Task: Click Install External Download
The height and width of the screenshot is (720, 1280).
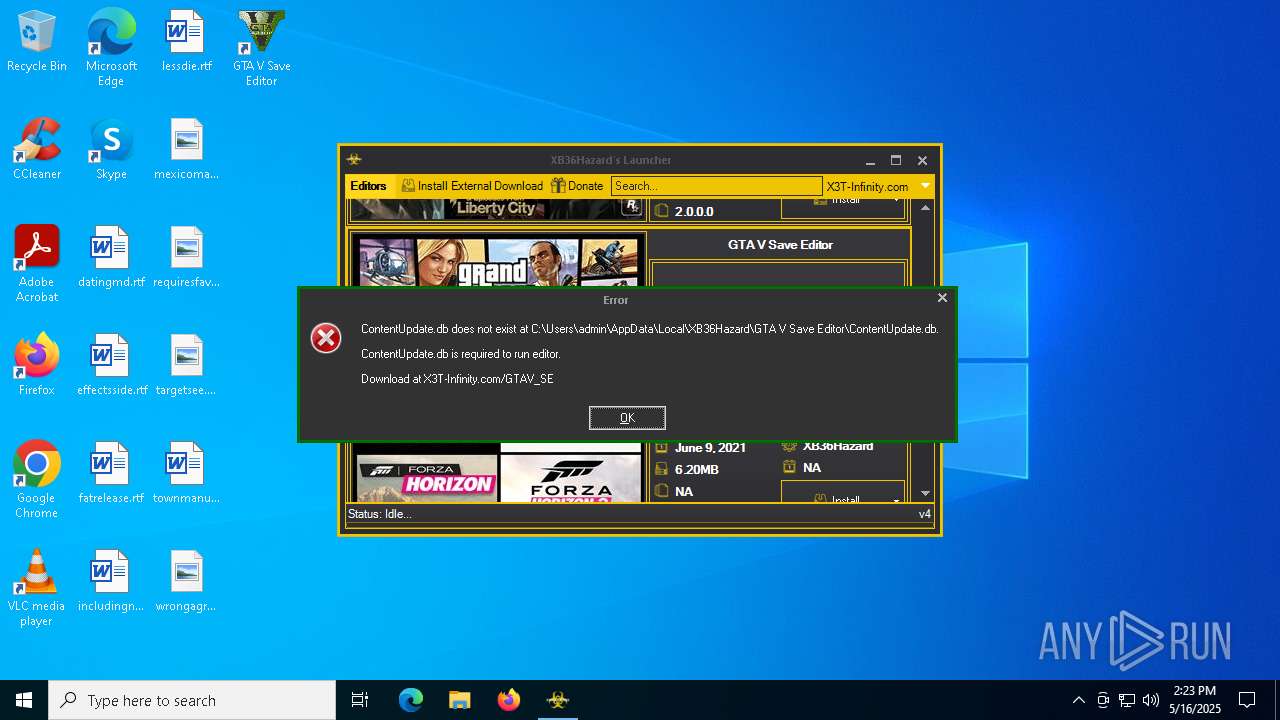Action: (472, 186)
